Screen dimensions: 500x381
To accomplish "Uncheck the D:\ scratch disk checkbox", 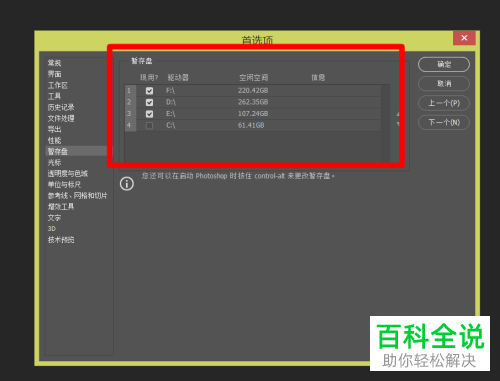I will point(149,102).
